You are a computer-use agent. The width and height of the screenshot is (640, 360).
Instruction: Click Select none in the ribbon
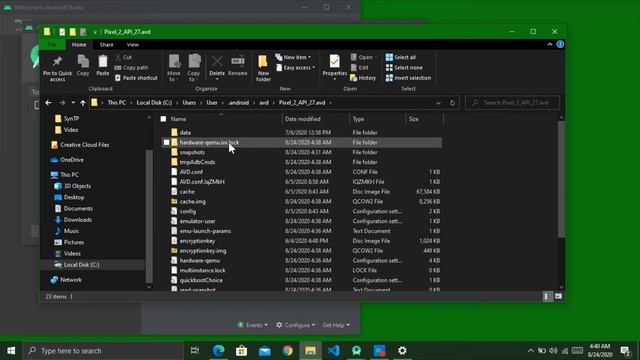[404, 68]
